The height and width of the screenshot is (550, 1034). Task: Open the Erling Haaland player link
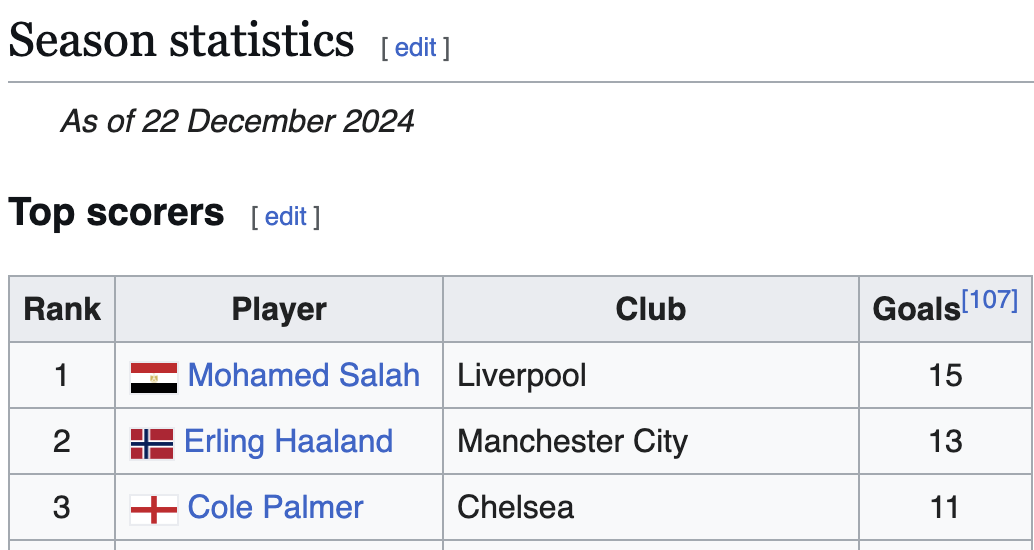(x=288, y=441)
